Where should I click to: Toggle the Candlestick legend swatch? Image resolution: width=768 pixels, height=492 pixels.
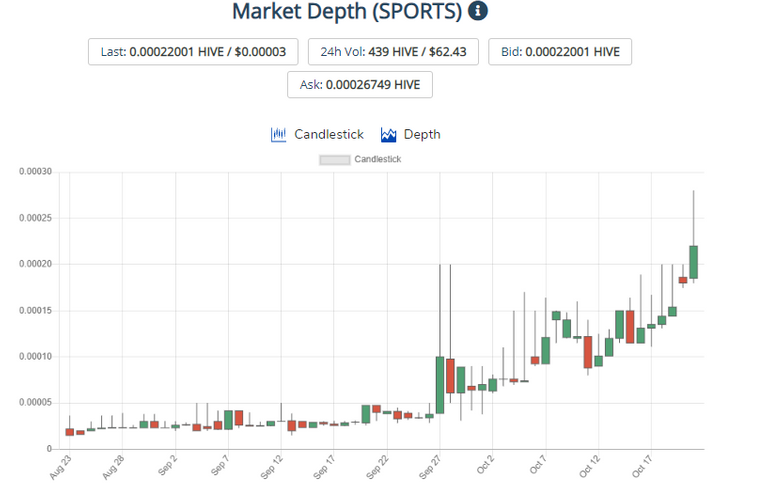335,160
